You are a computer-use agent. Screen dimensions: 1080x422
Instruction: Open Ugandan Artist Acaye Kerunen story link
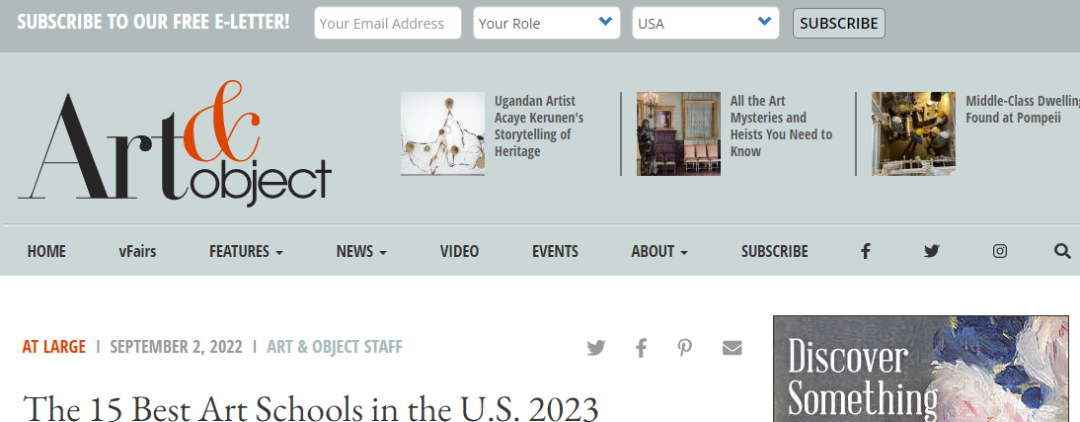point(539,126)
